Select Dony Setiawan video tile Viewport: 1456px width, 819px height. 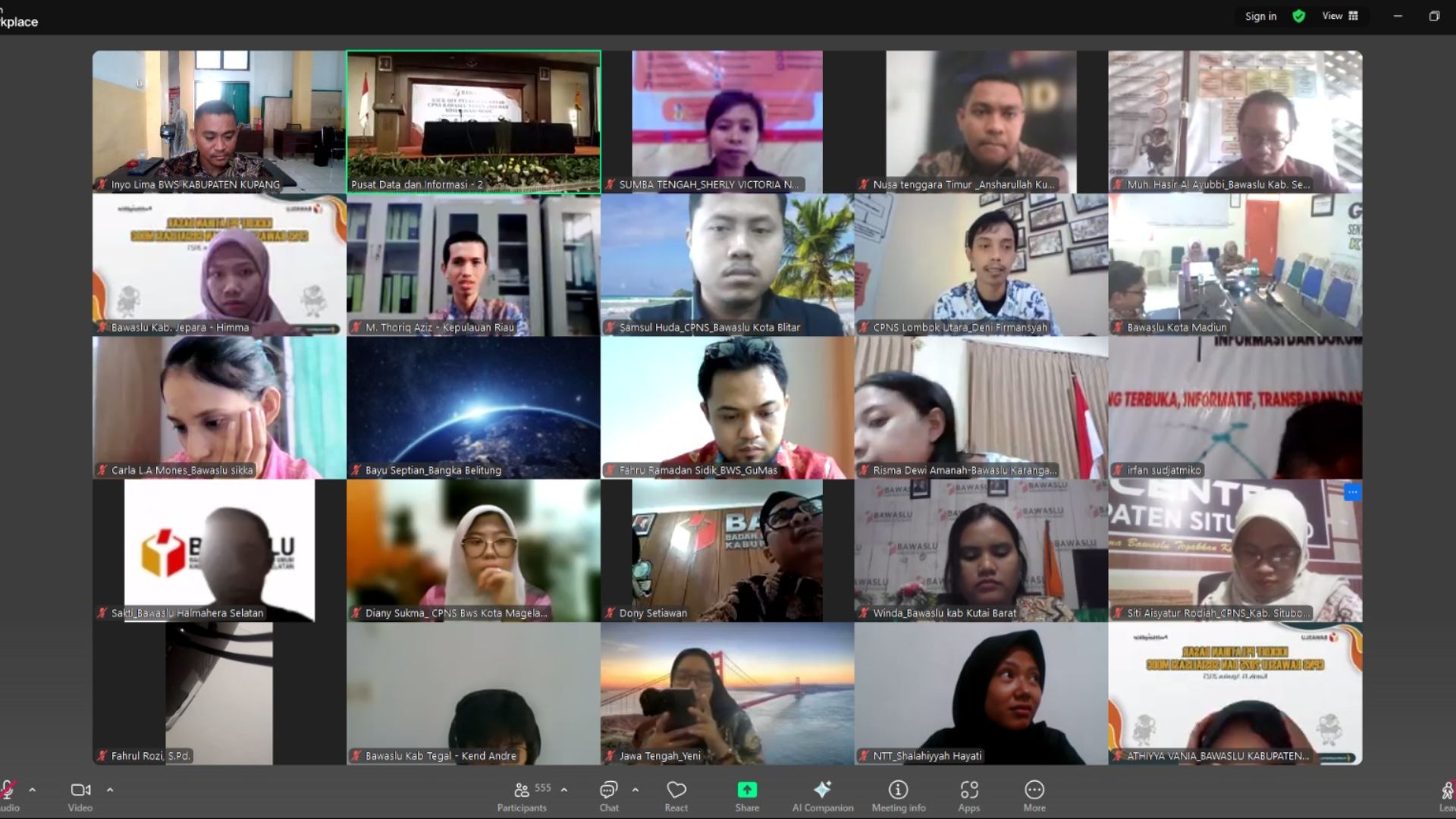[727, 551]
